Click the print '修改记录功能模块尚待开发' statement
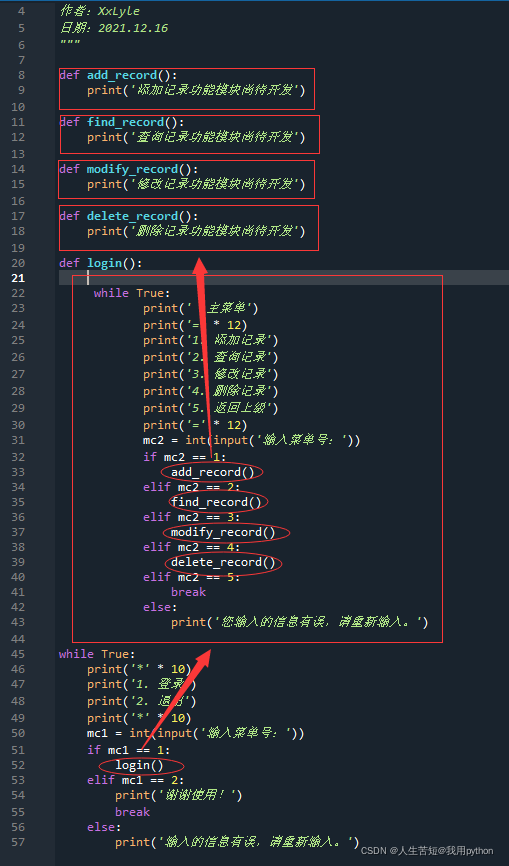509x866 pixels. 196,184
